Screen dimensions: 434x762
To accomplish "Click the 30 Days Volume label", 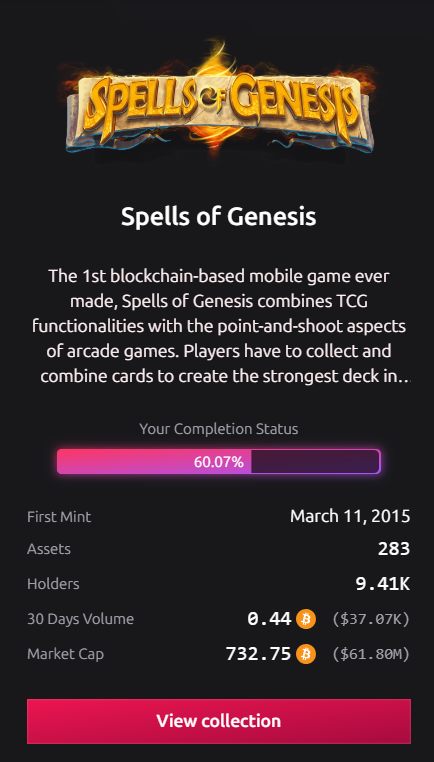I will (81, 619).
